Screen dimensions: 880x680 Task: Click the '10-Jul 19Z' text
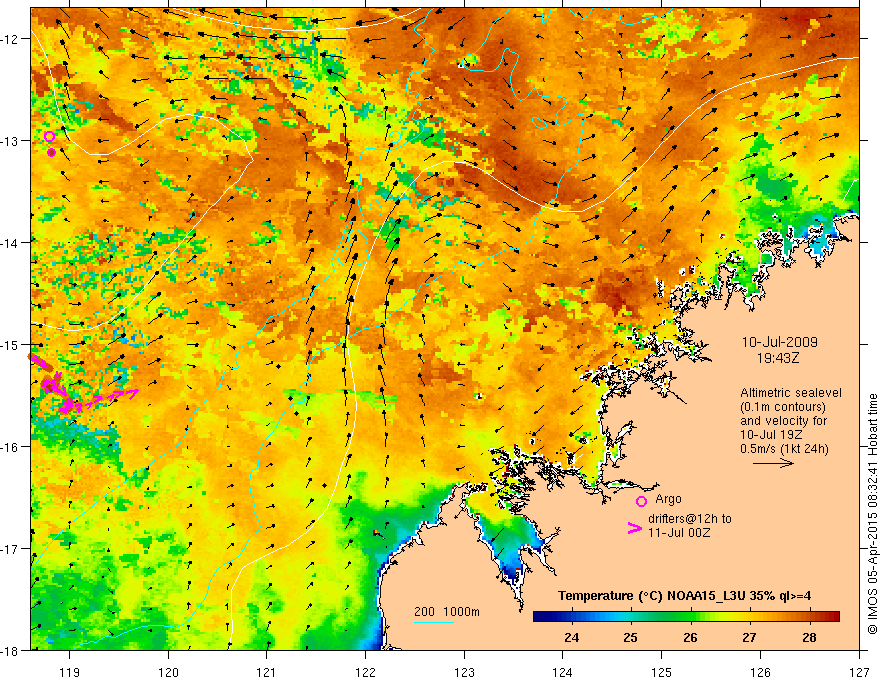(x=771, y=434)
